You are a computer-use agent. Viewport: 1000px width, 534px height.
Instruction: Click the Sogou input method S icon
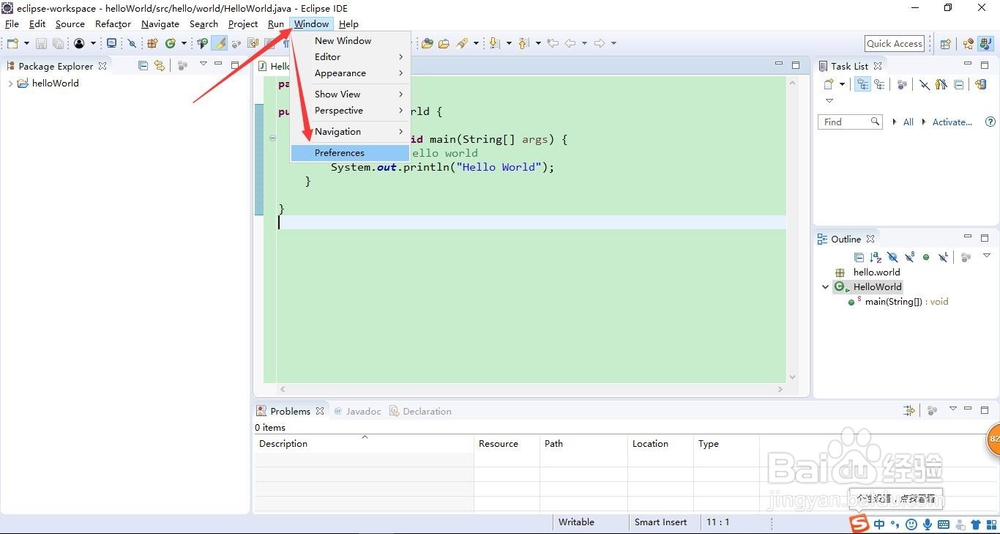[860, 523]
